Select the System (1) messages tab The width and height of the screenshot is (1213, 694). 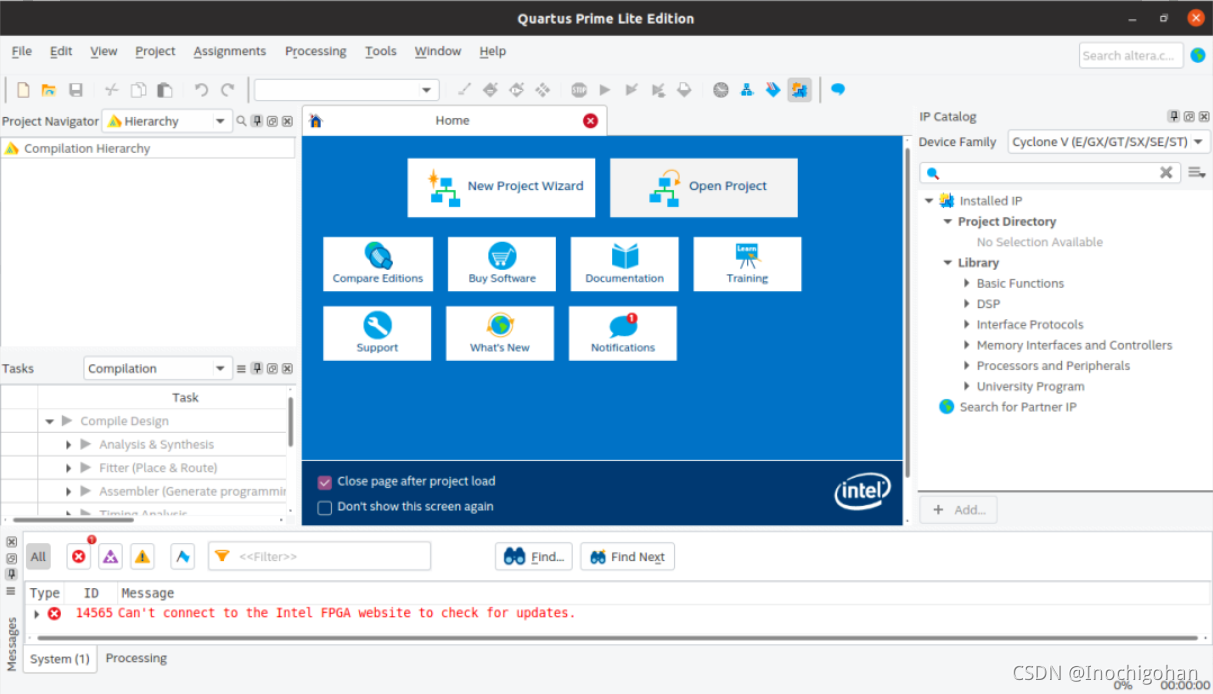point(60,659)
